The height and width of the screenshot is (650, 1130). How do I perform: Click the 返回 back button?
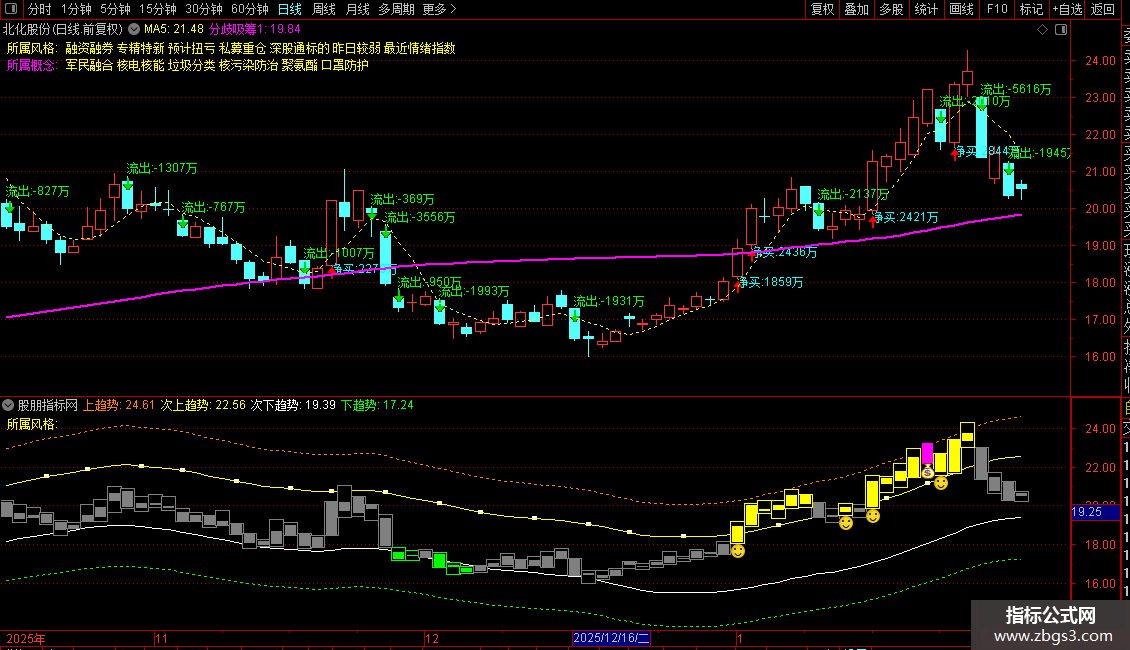(x=1103, y=9)
